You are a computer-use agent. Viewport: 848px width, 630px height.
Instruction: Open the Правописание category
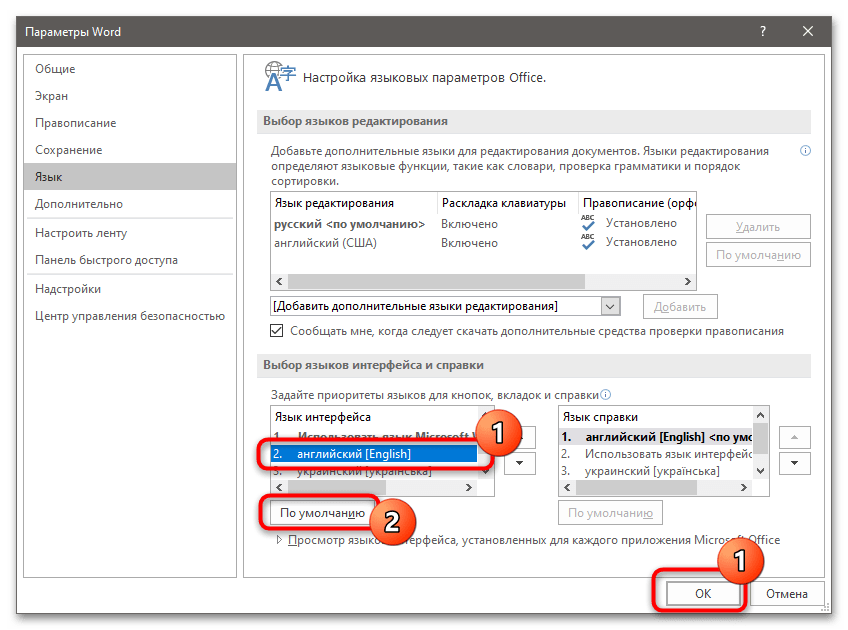76,123
